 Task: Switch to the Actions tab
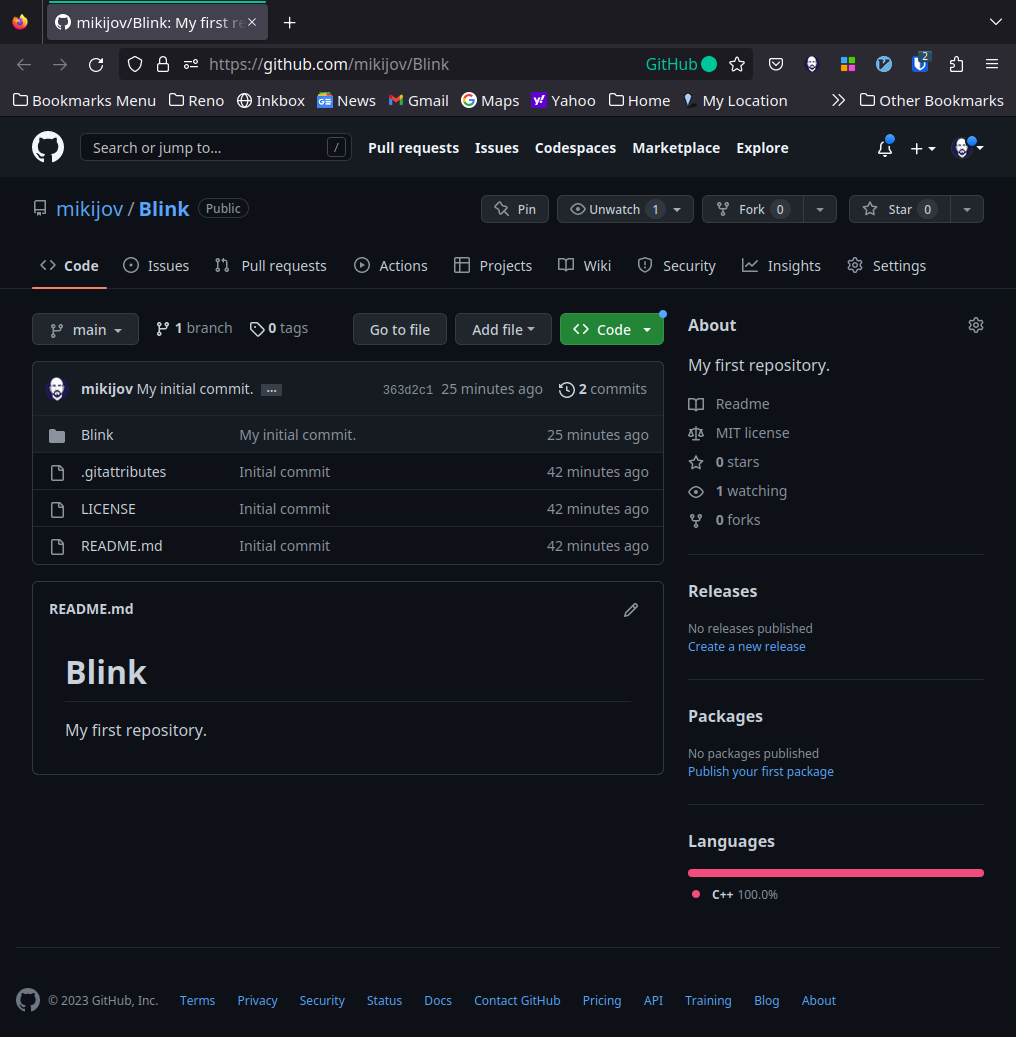click(x=391, y=266)
